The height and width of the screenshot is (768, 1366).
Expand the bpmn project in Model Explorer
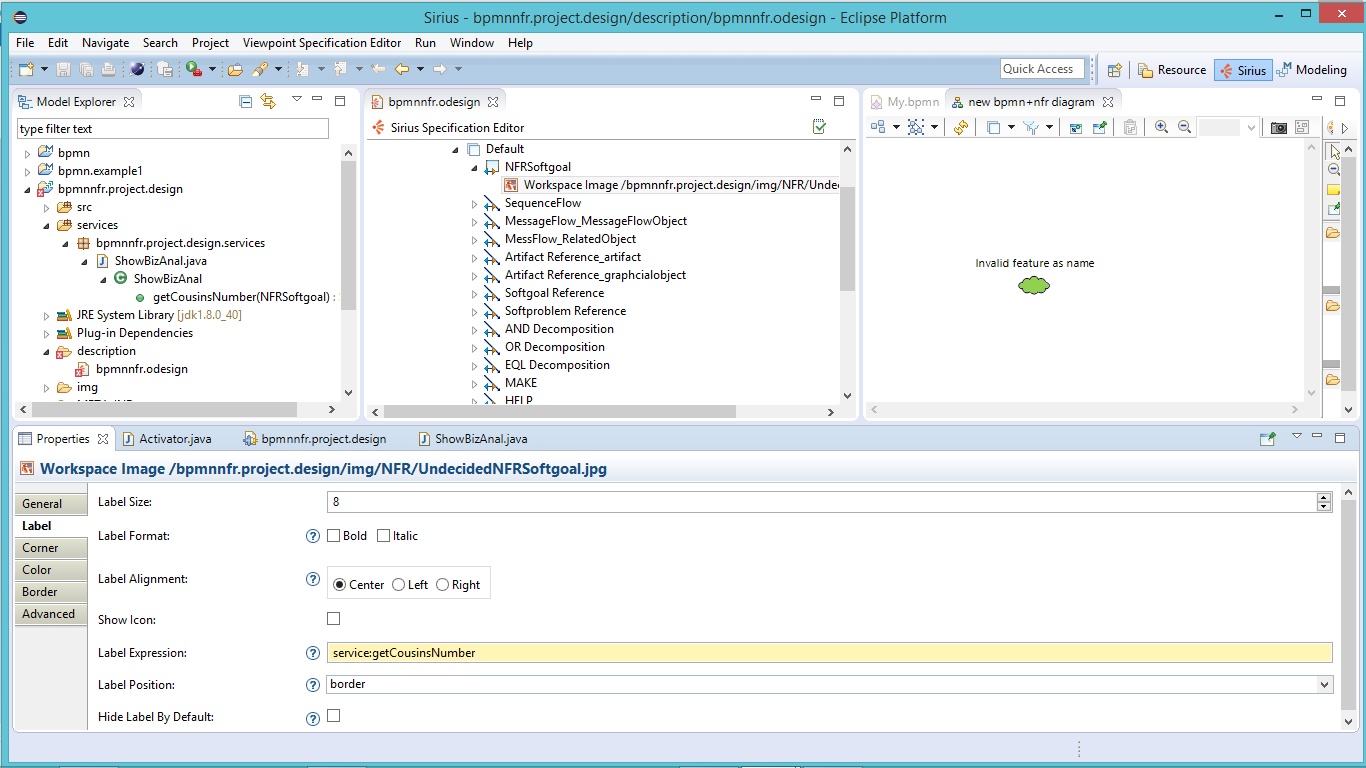tap(28, 154)
